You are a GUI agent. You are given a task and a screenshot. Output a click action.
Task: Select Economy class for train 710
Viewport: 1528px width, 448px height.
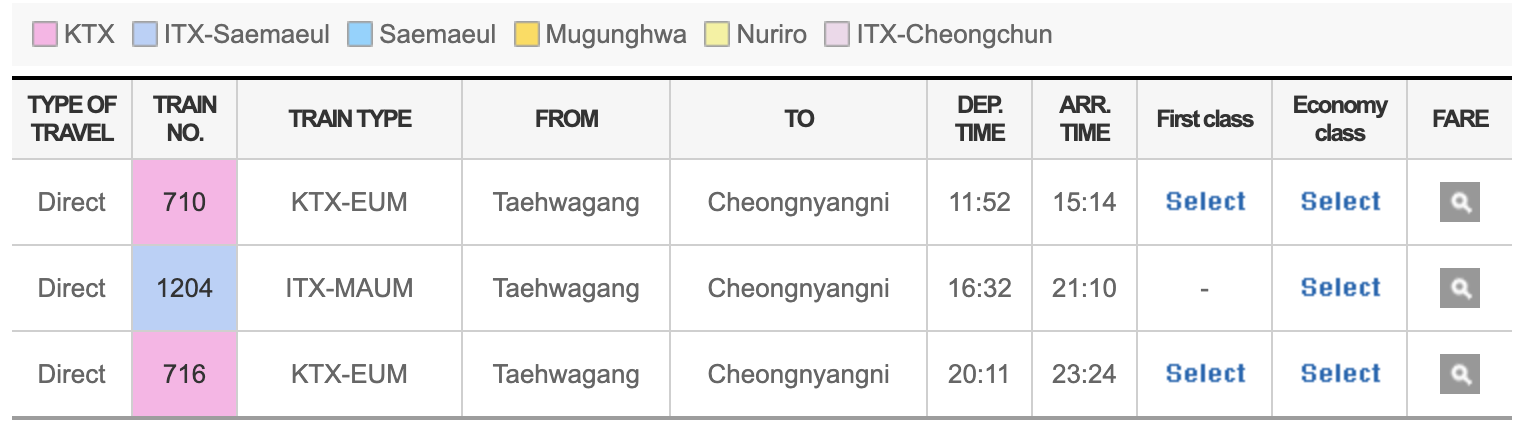click(x=1340, y=202)
